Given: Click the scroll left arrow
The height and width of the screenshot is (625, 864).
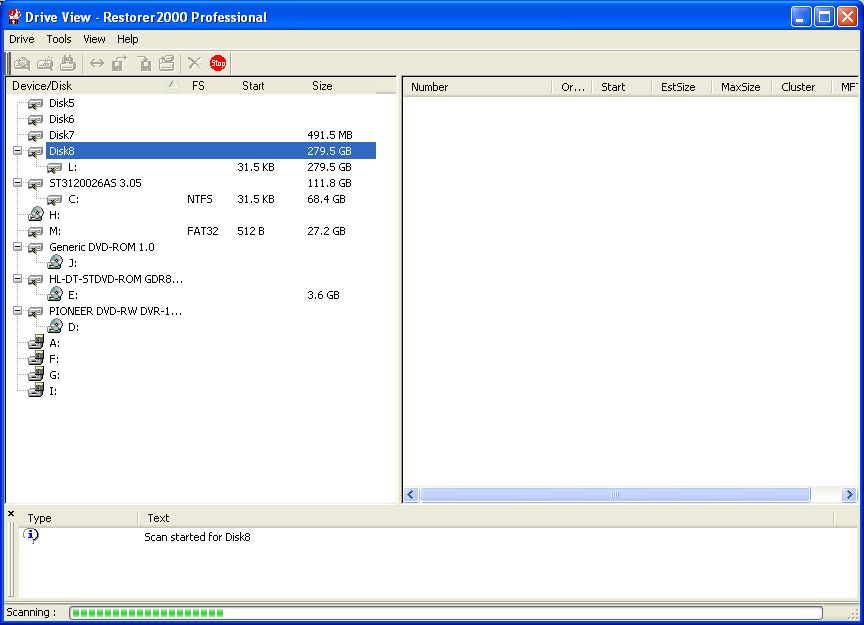Looking at the screenshot, I should (x=411, y=495).
